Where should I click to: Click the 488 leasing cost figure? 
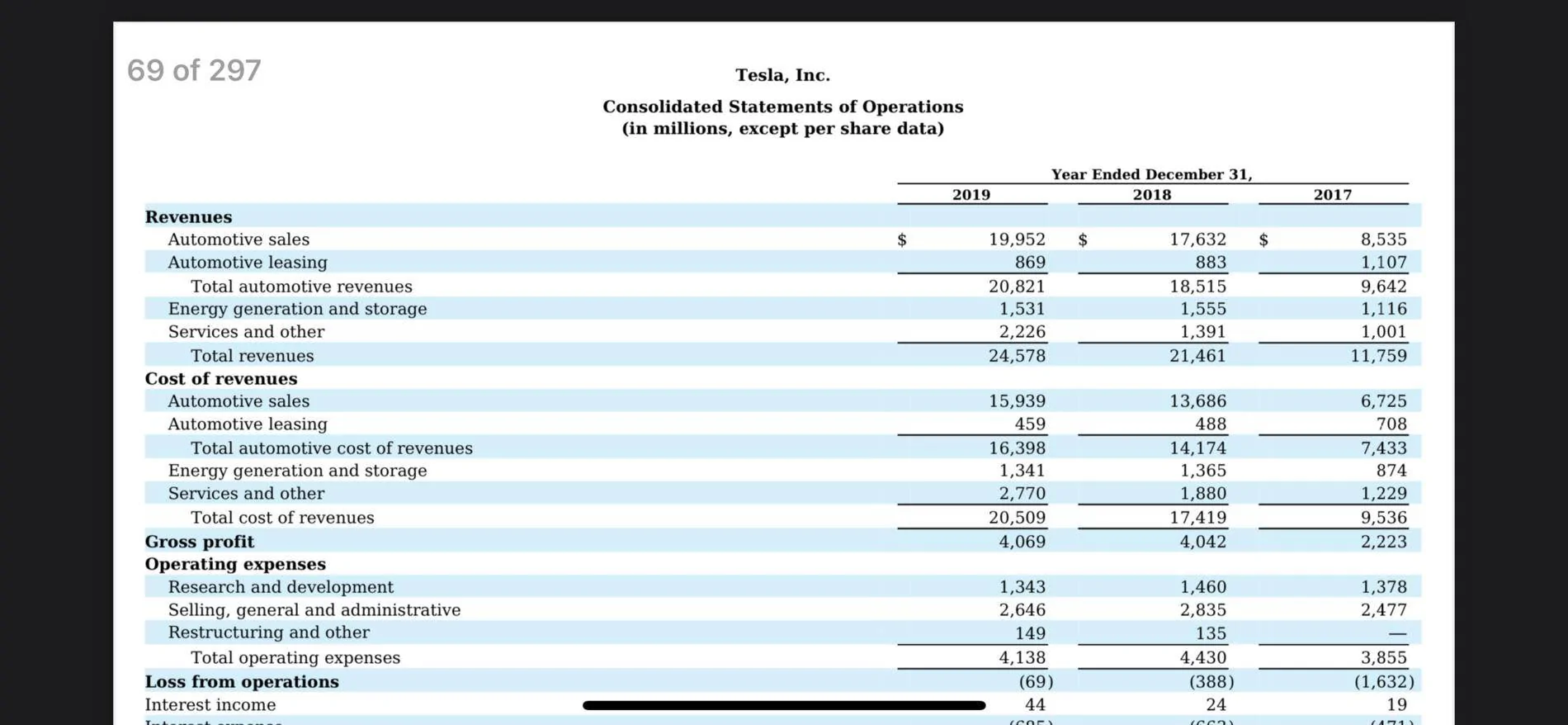1211,424
